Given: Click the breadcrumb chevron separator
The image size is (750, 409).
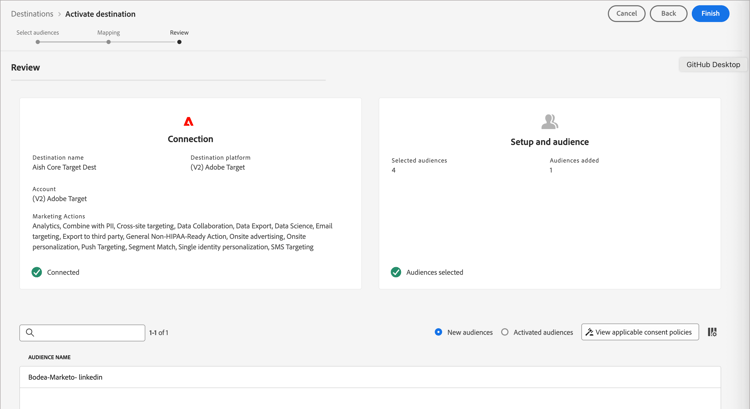Looking at the screenshot, I should point(59,14).
